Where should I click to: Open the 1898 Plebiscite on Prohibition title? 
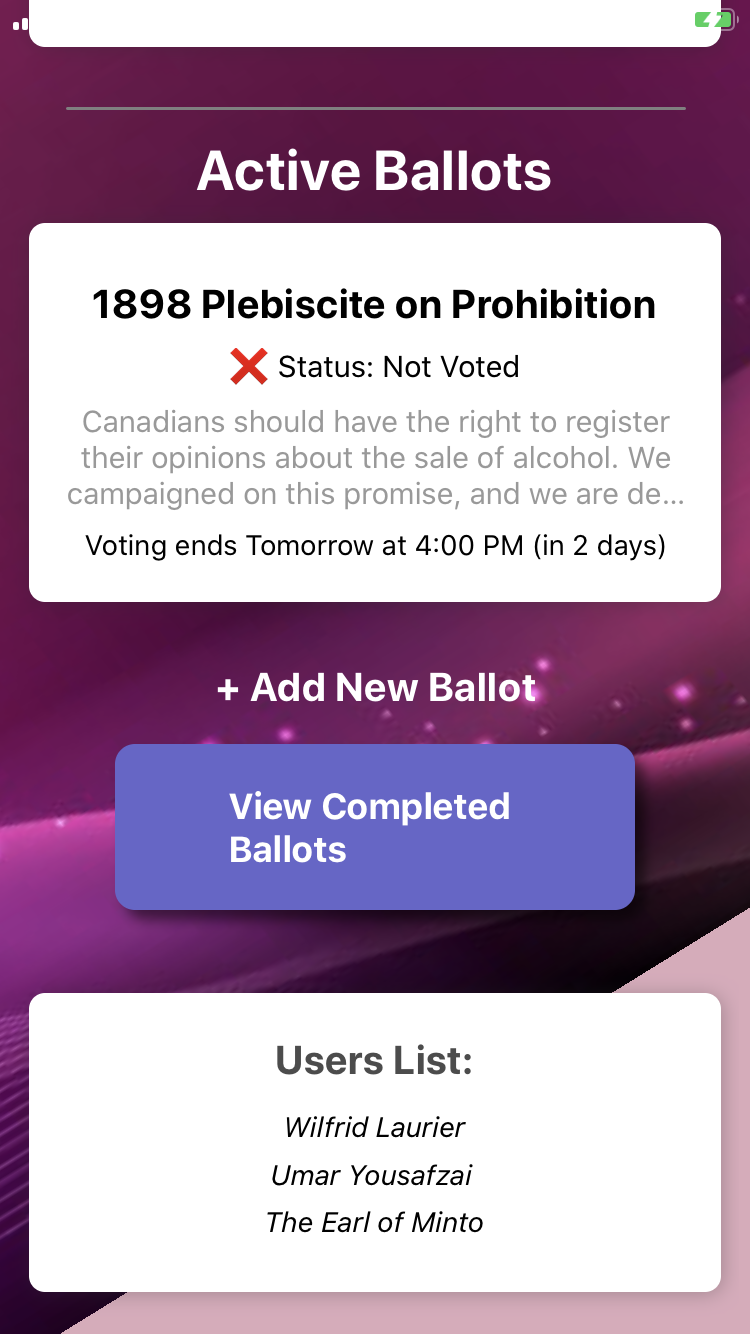coord(374,304)
